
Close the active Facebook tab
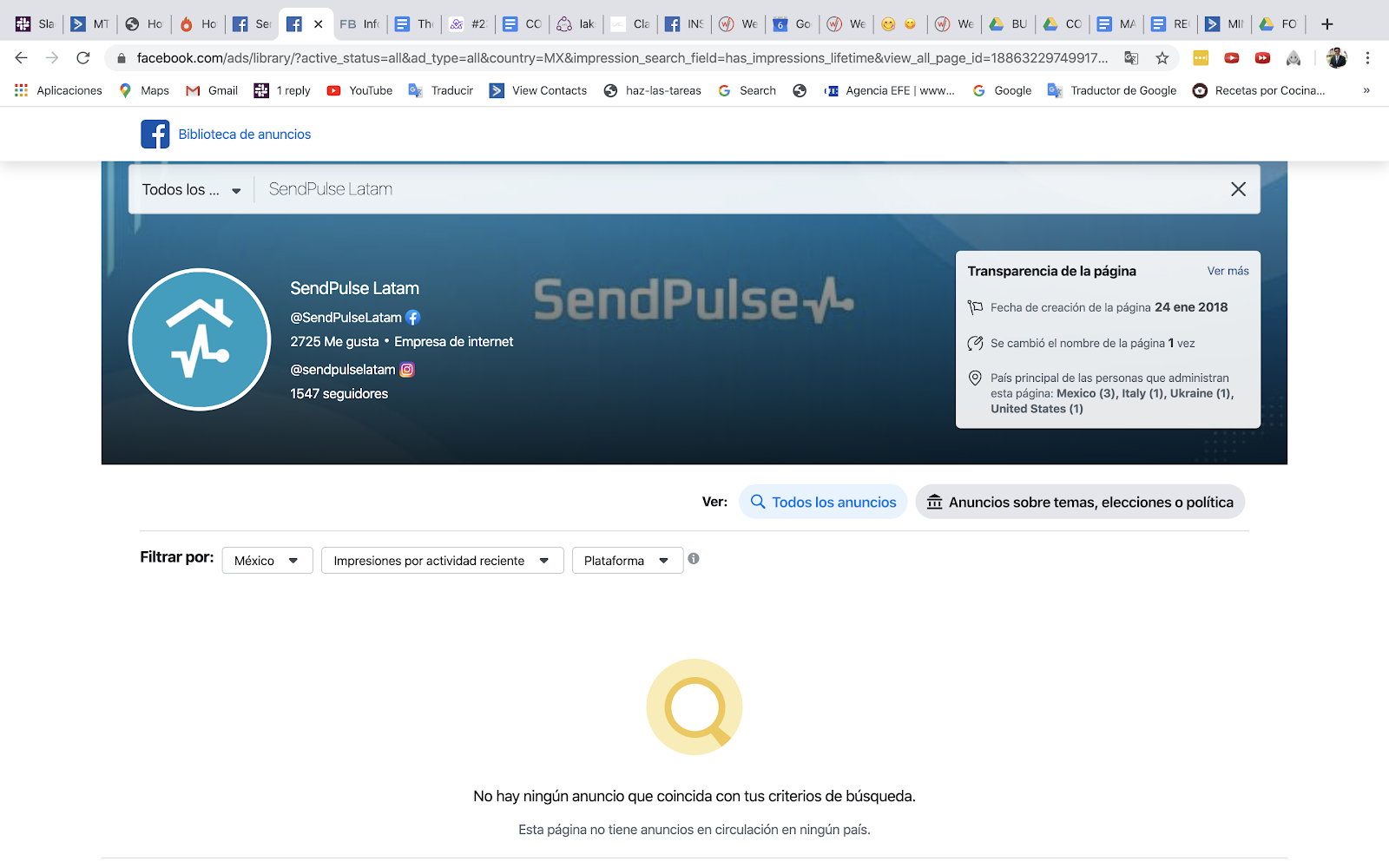[319, 24]
